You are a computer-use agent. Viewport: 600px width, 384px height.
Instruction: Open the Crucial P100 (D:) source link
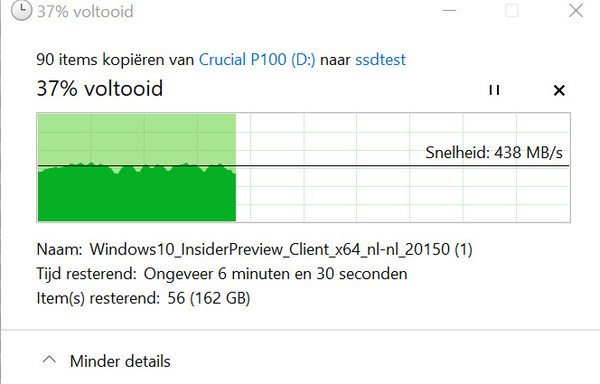click(257, 60)
